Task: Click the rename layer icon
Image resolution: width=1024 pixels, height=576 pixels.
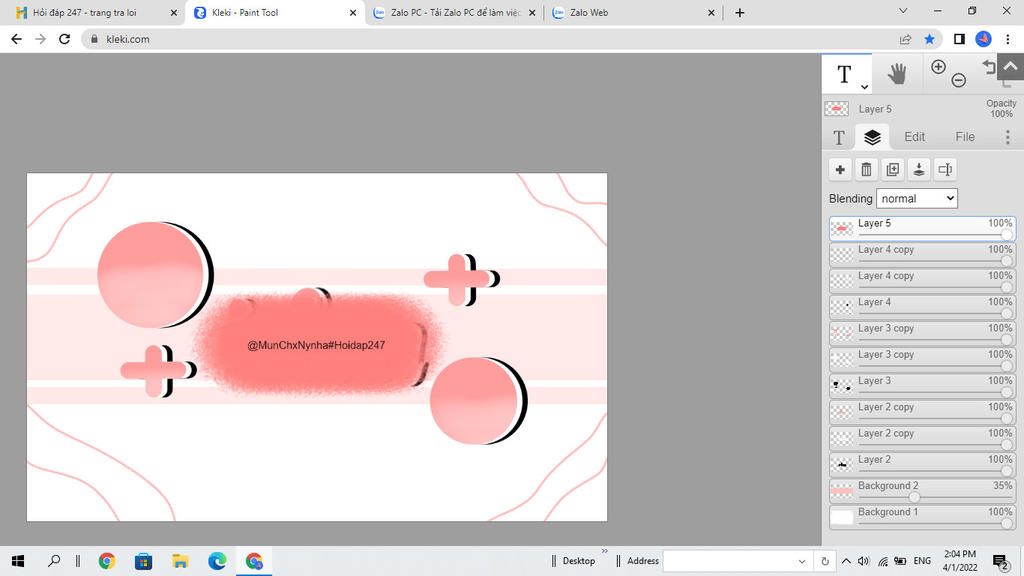Action: point(945,170)
